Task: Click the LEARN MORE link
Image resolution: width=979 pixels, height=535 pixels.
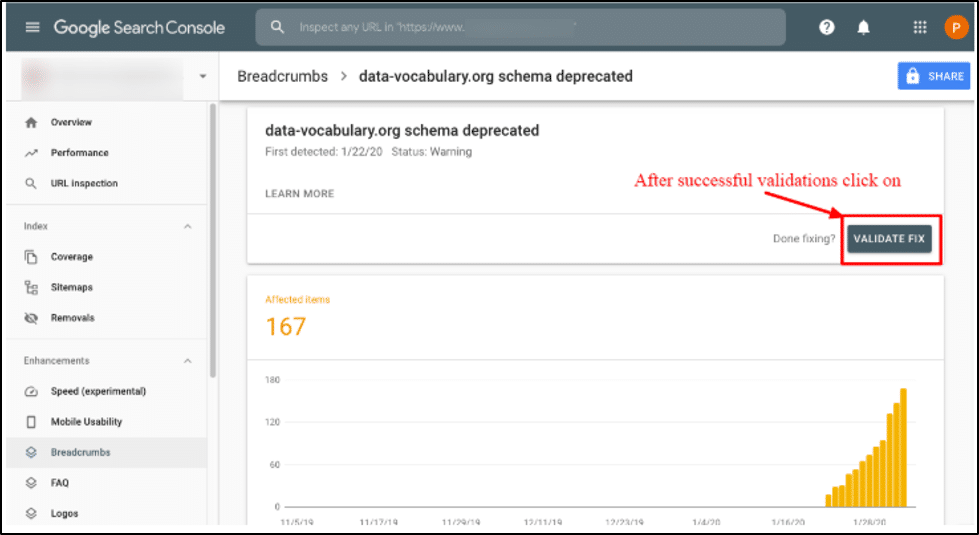Action: tap(300, 194)
